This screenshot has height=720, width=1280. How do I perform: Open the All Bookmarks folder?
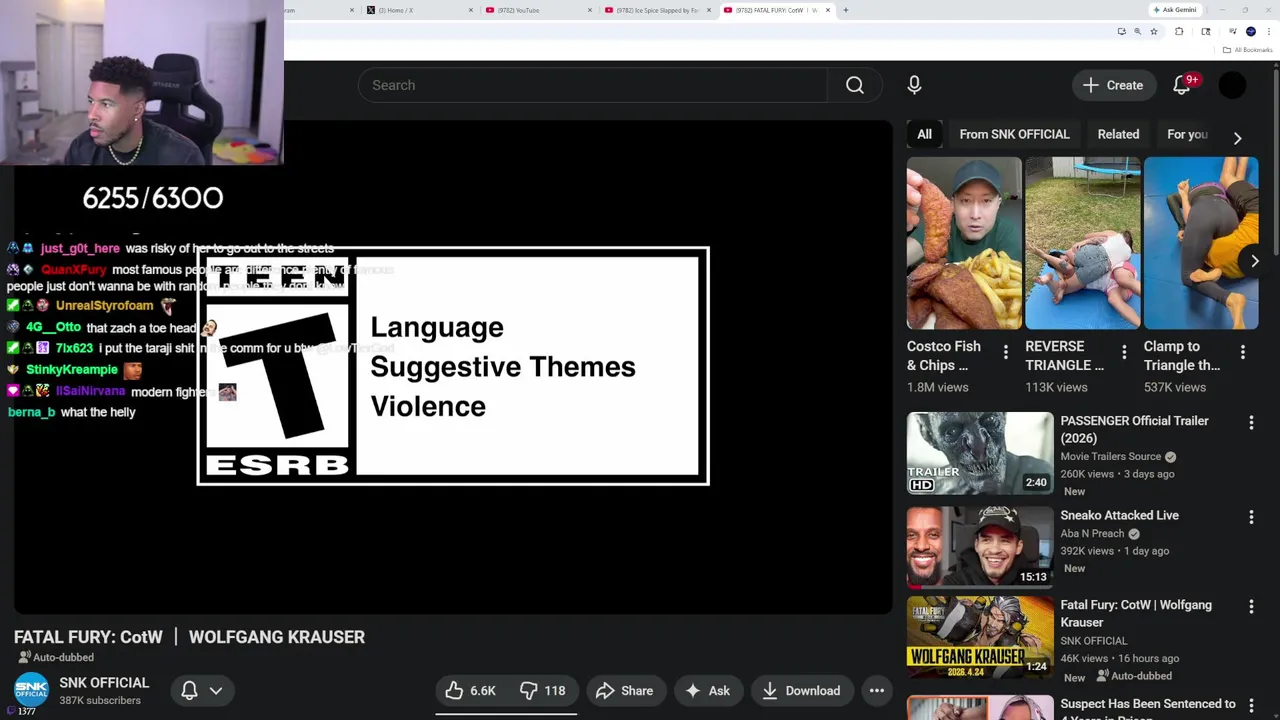tap(1248, 50)
